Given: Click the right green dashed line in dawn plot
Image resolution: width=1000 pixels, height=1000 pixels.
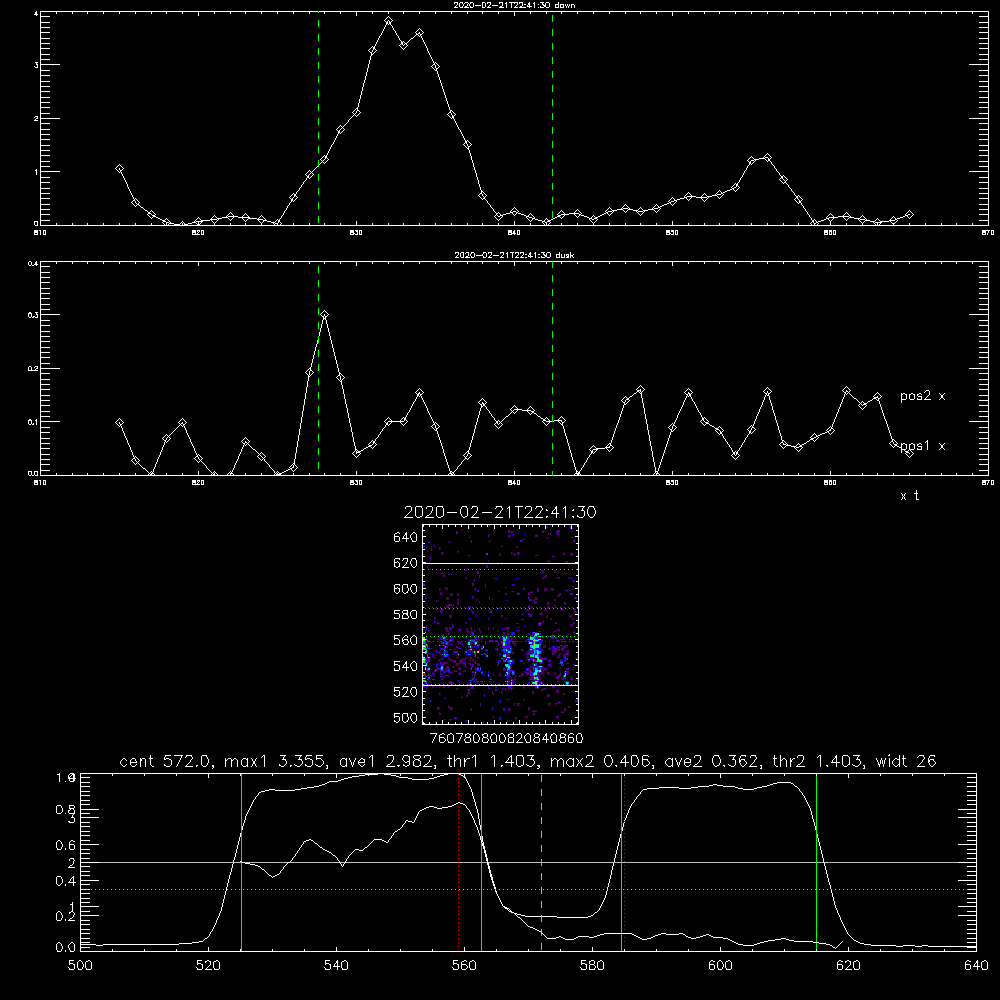Looking at the screenshot, I should (552, 118).
